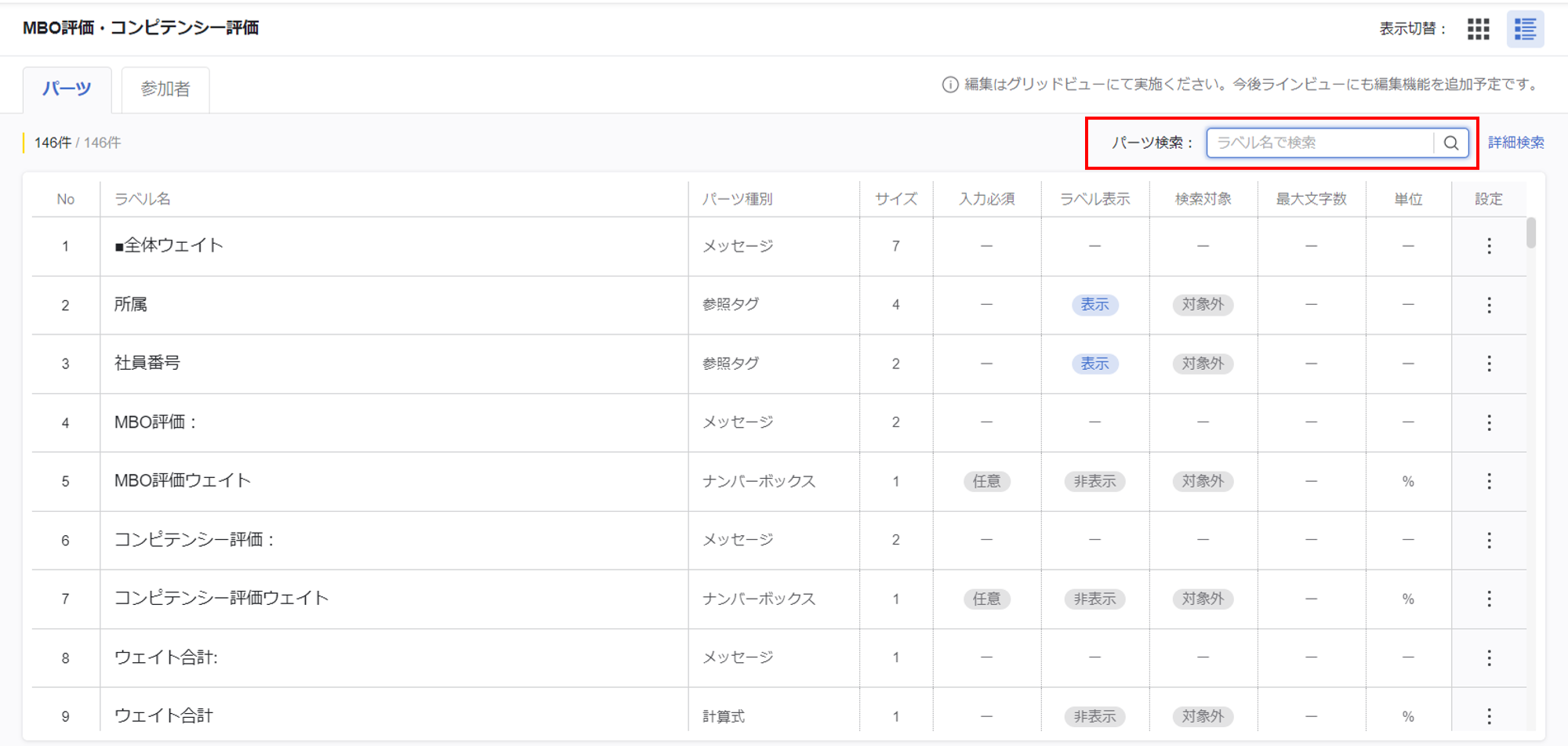Open settings menu for 全体ウェイト row
Image resolution: width=1568 pixels, height=746 pixels.
tap(1489, 246)
